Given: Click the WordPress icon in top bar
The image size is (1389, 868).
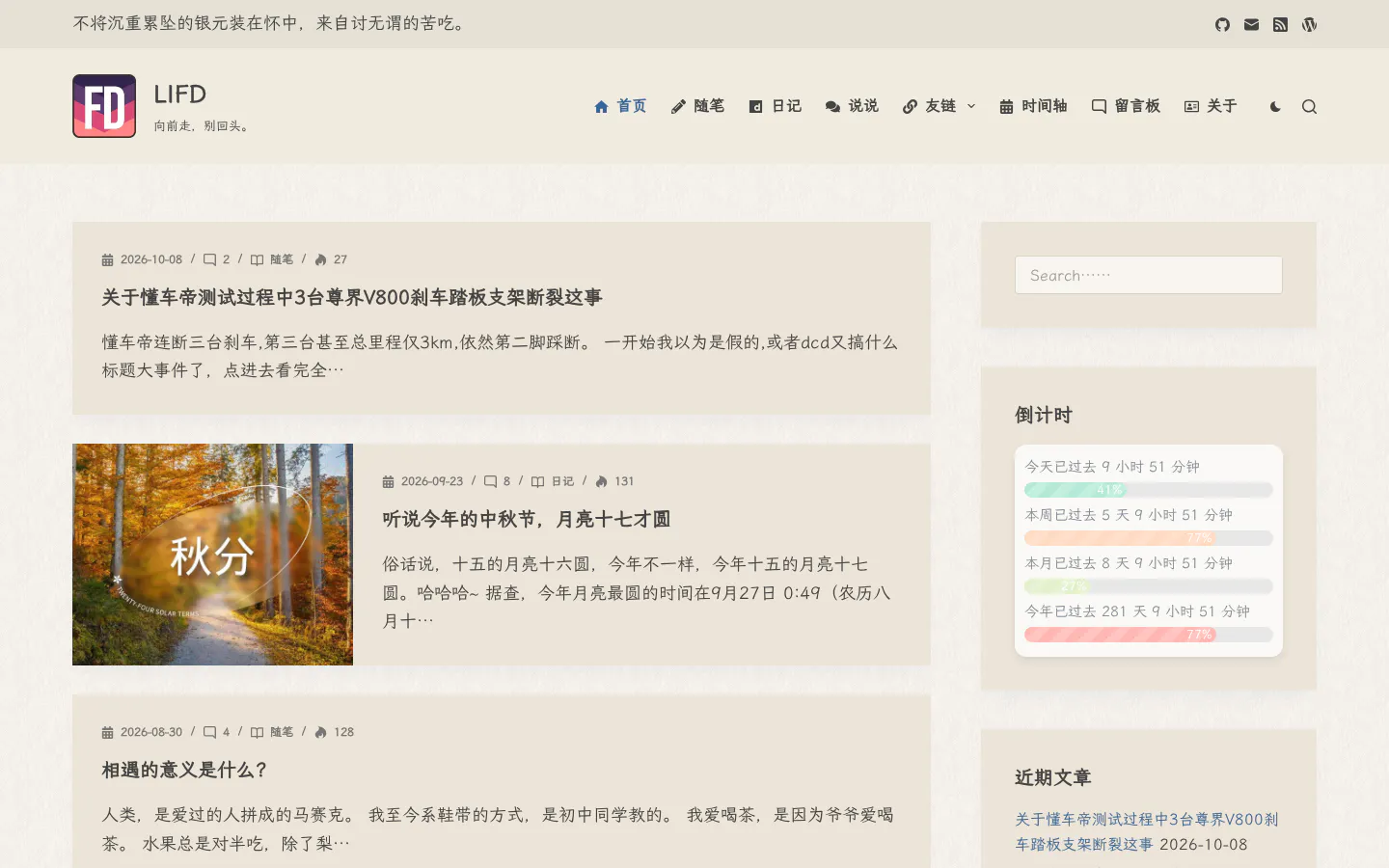Looking at the screenshot, I should coord(1309,24).
